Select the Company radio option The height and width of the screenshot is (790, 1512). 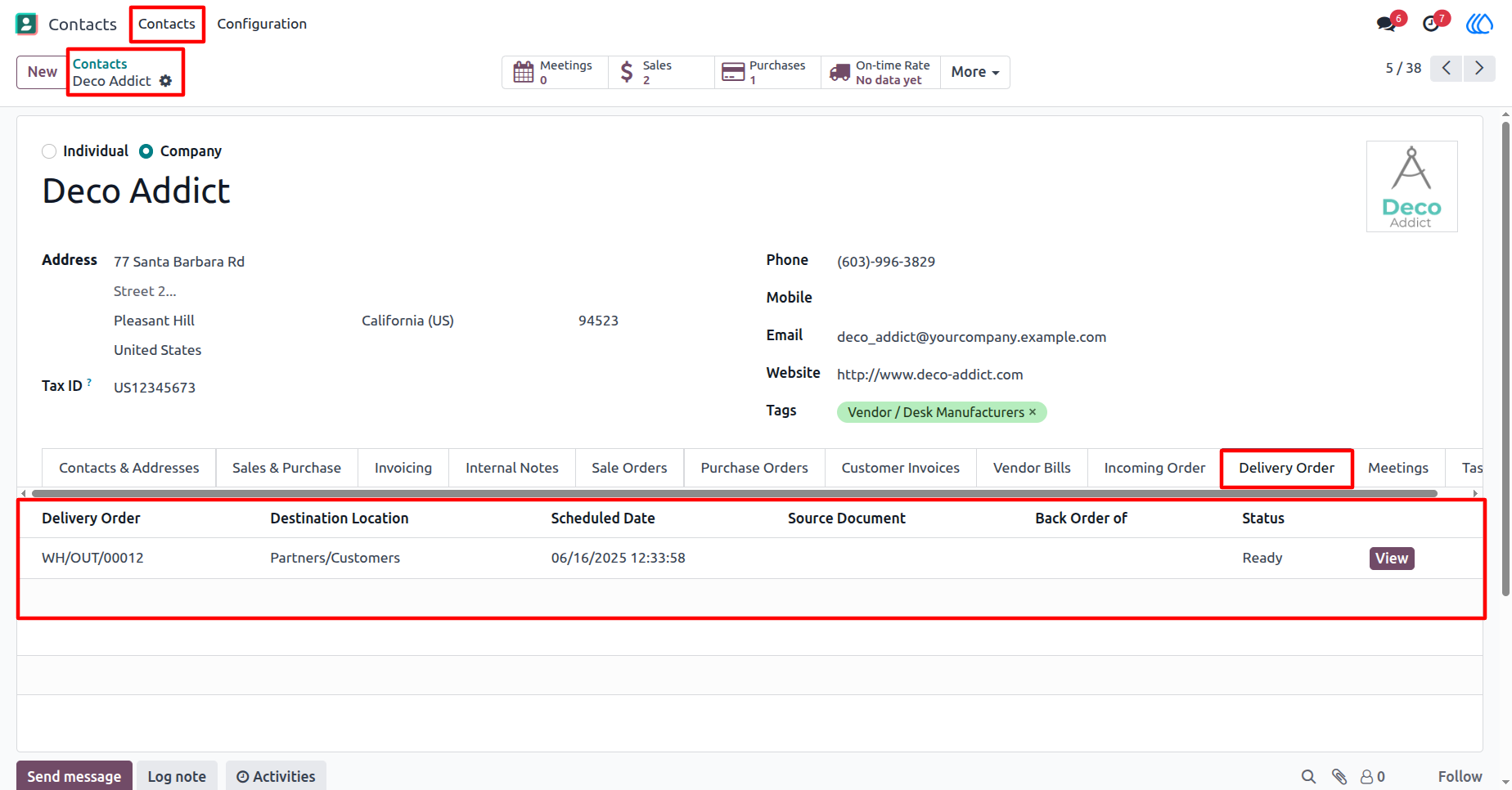(x=146, y=151)
